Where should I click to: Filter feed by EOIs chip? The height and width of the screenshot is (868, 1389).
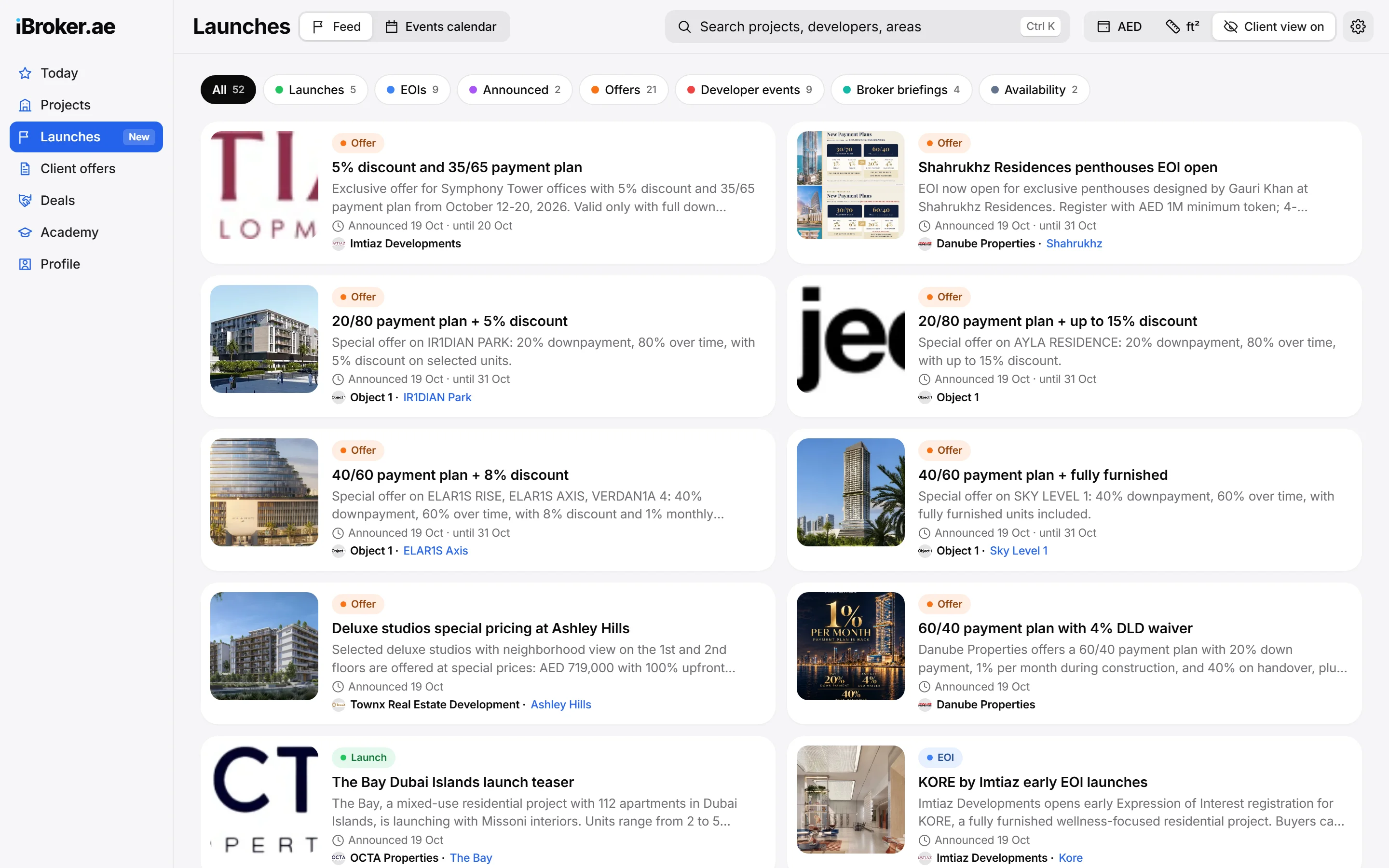(412, 90)
